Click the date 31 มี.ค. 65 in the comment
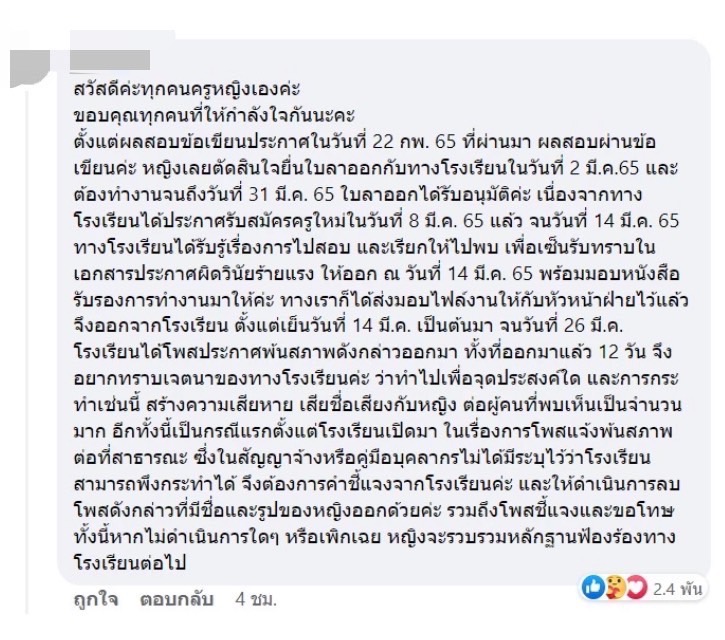 coord(291,194)
